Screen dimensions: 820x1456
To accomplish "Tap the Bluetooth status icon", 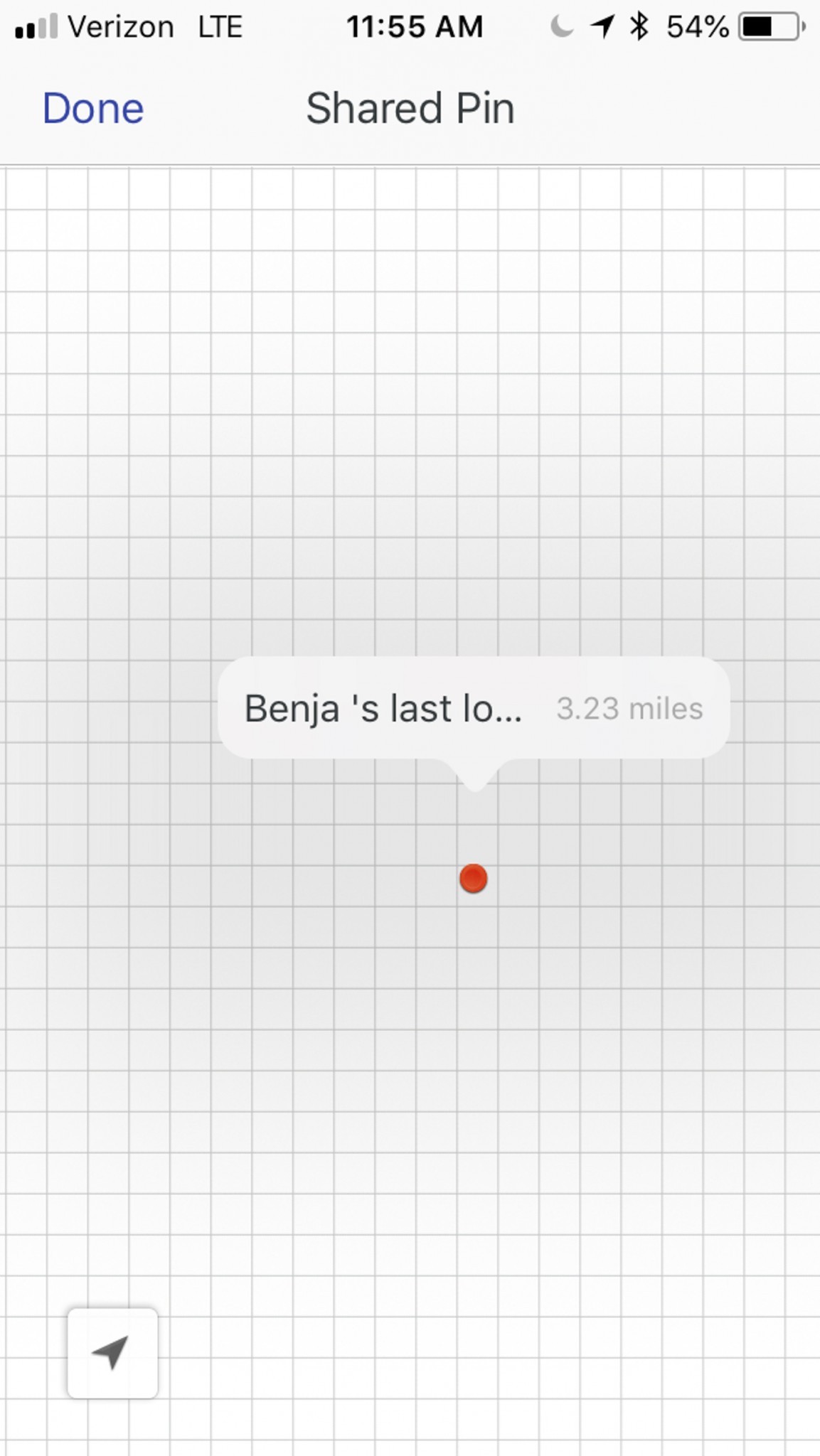I will click(x=639, y=27).
